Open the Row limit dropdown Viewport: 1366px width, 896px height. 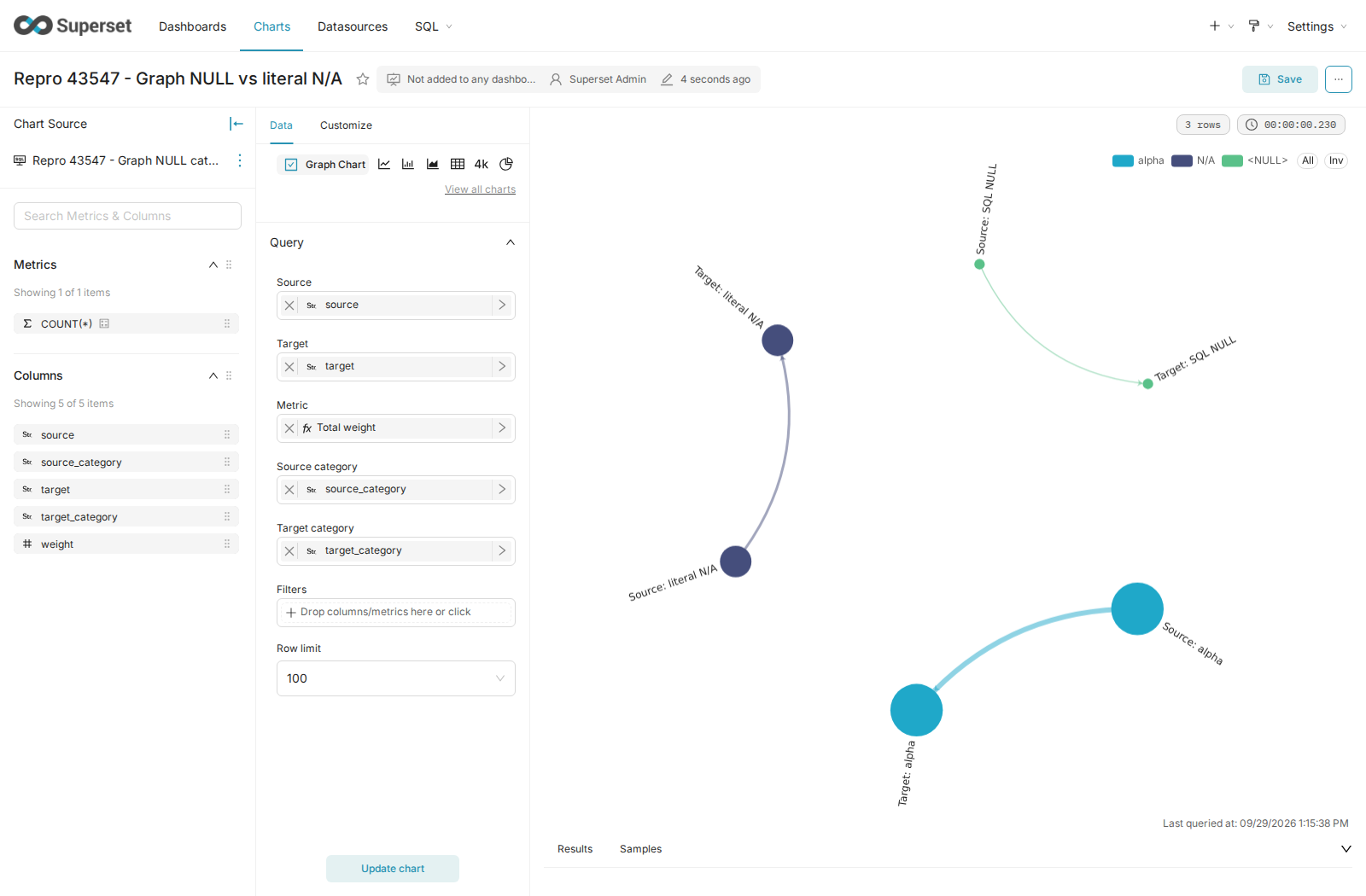(396, 678)
